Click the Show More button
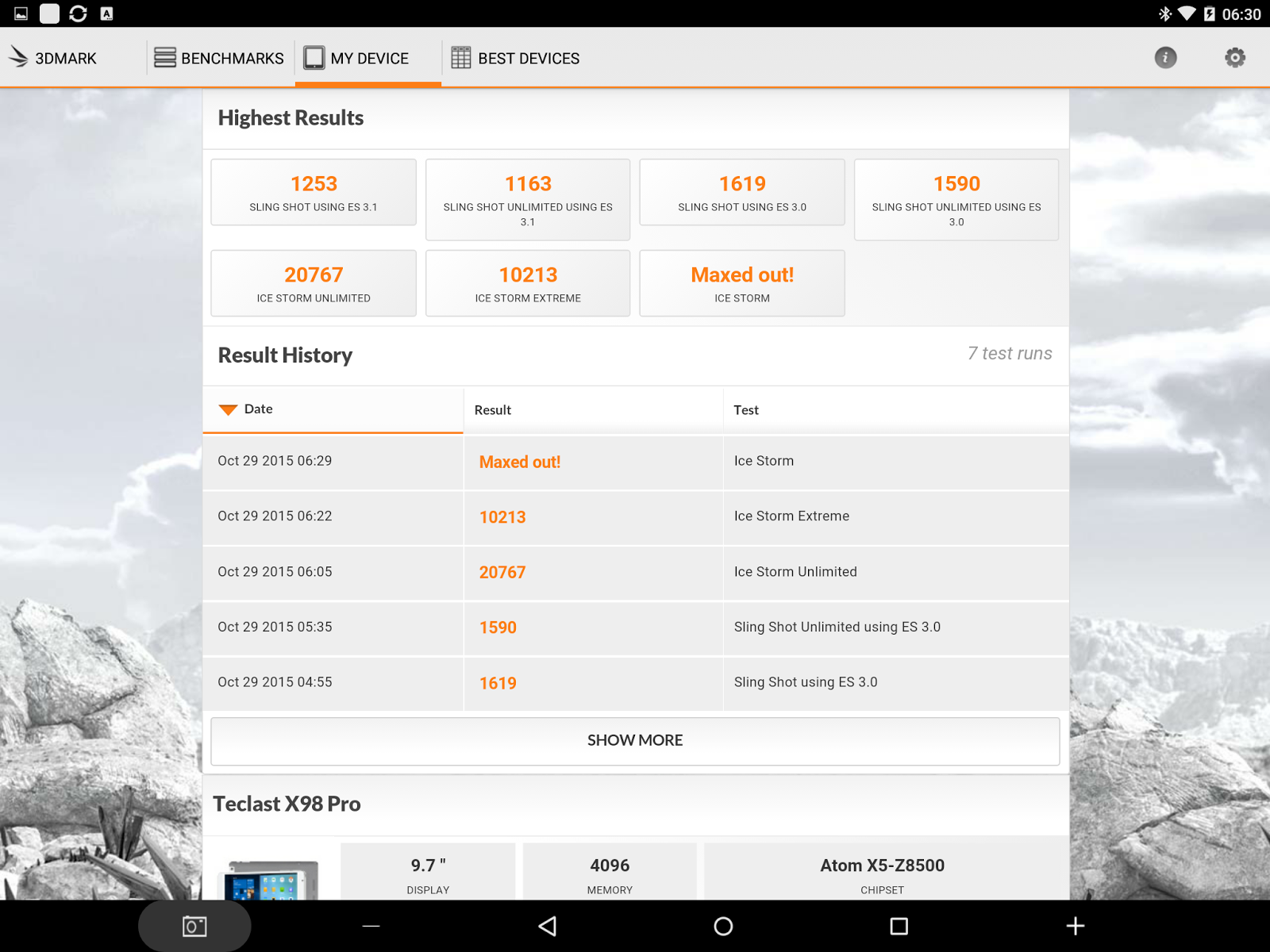Viewport: 1270px width, 952px height. point(635,741)
